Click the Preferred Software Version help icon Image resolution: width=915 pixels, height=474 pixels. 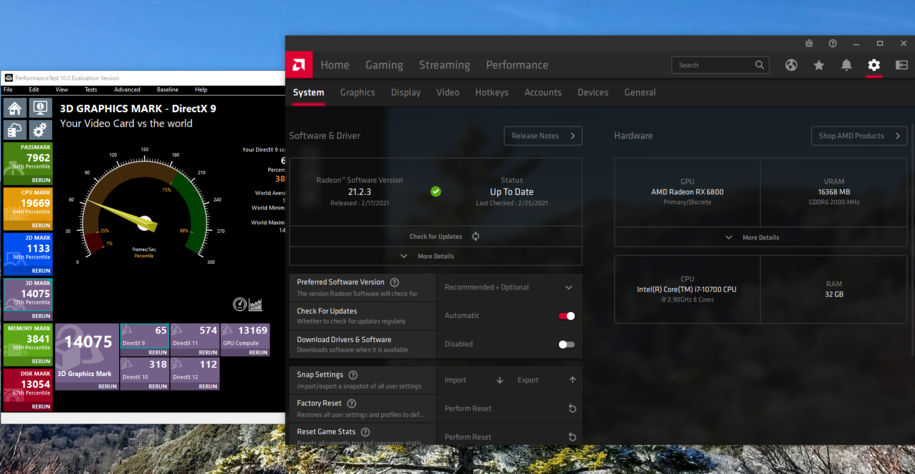pos(394,282)
